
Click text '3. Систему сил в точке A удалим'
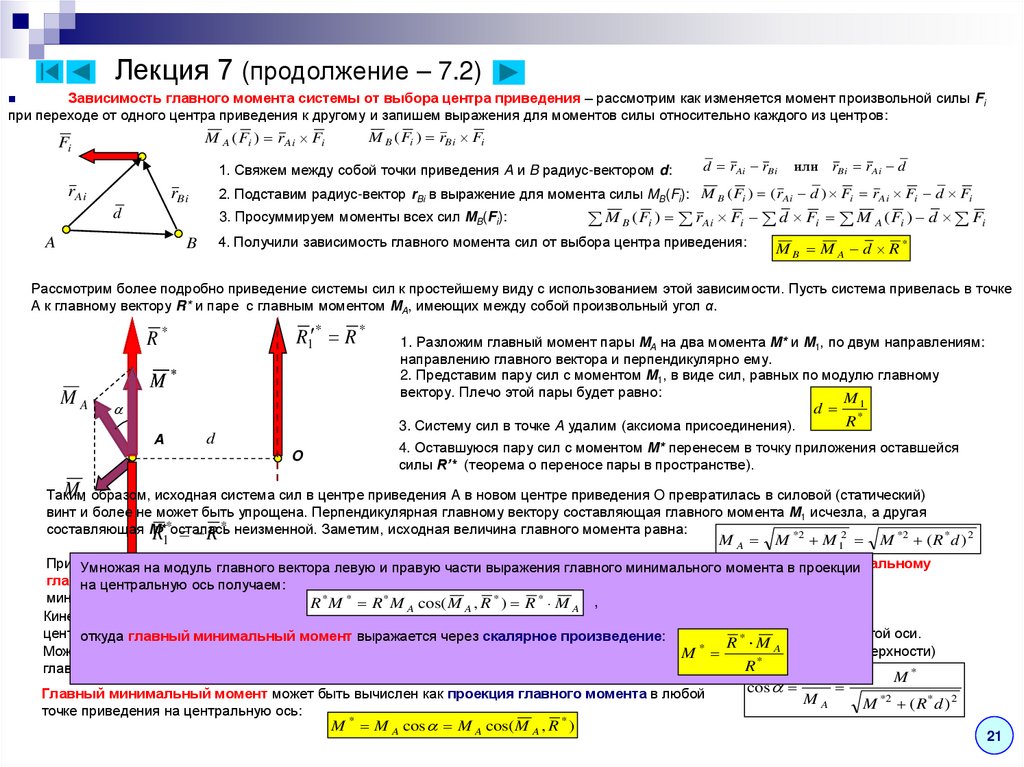[x=597, y=426]
